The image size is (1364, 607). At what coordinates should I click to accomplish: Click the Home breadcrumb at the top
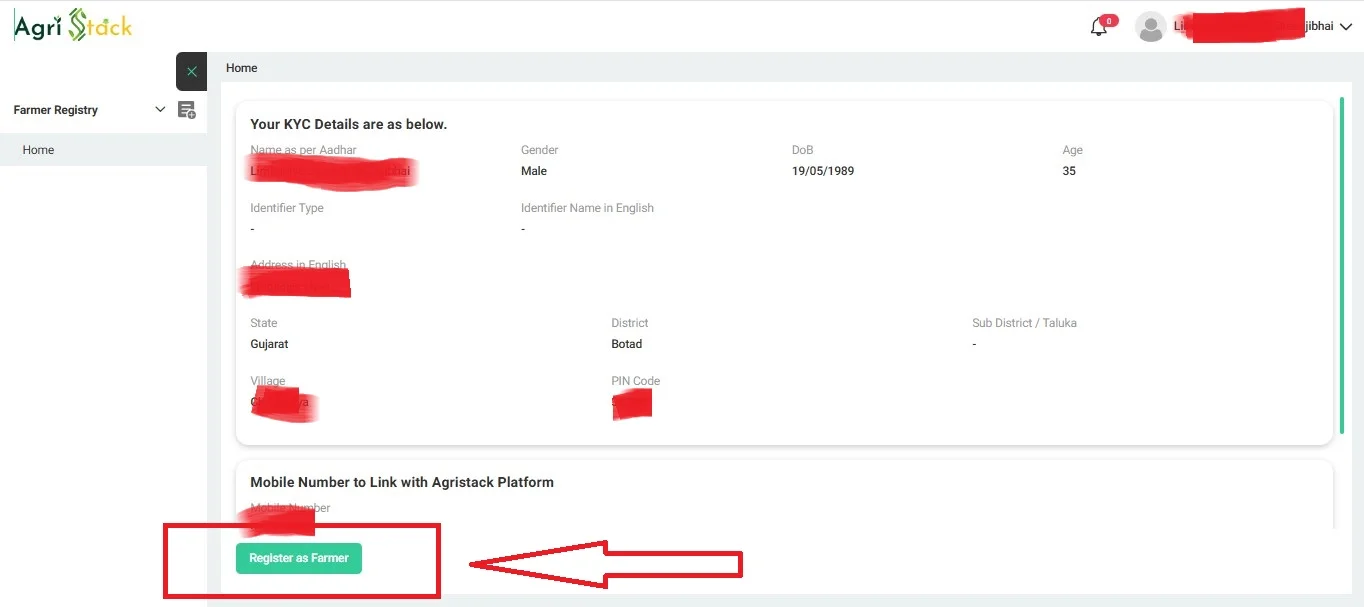coord(242,68)
